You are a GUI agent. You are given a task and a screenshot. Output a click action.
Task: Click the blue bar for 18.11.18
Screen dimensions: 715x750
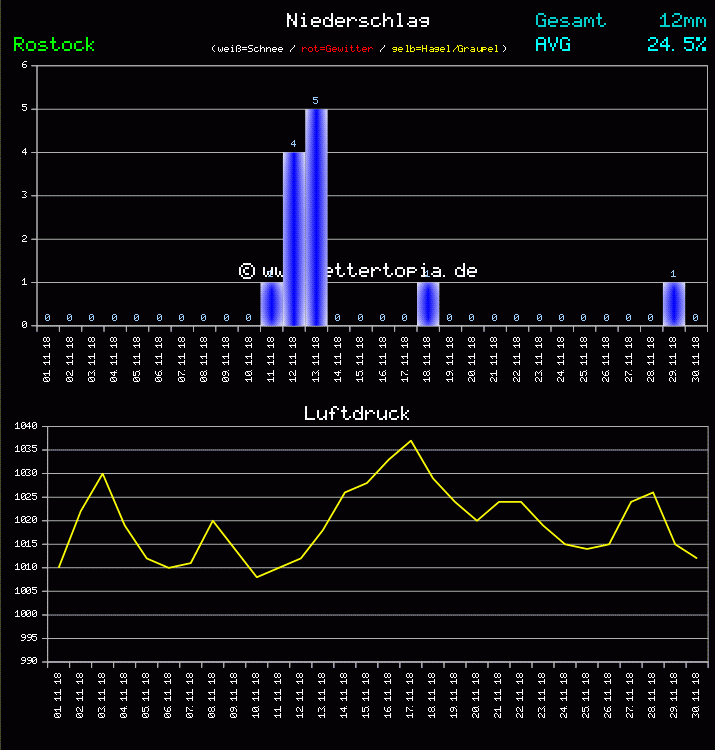tap(428, 304)
